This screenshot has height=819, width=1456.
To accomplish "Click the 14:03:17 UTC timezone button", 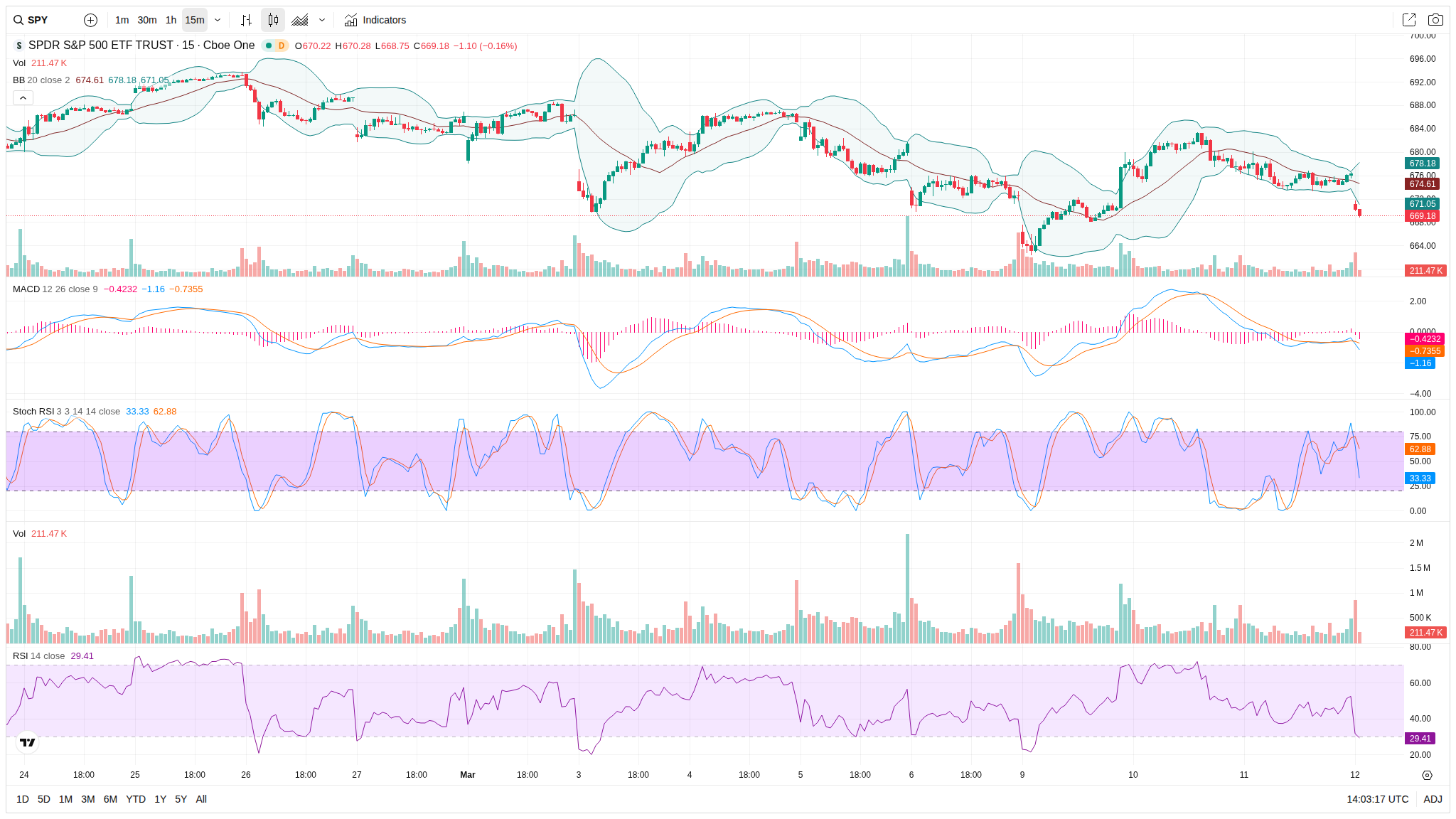I will (1377, 799).
